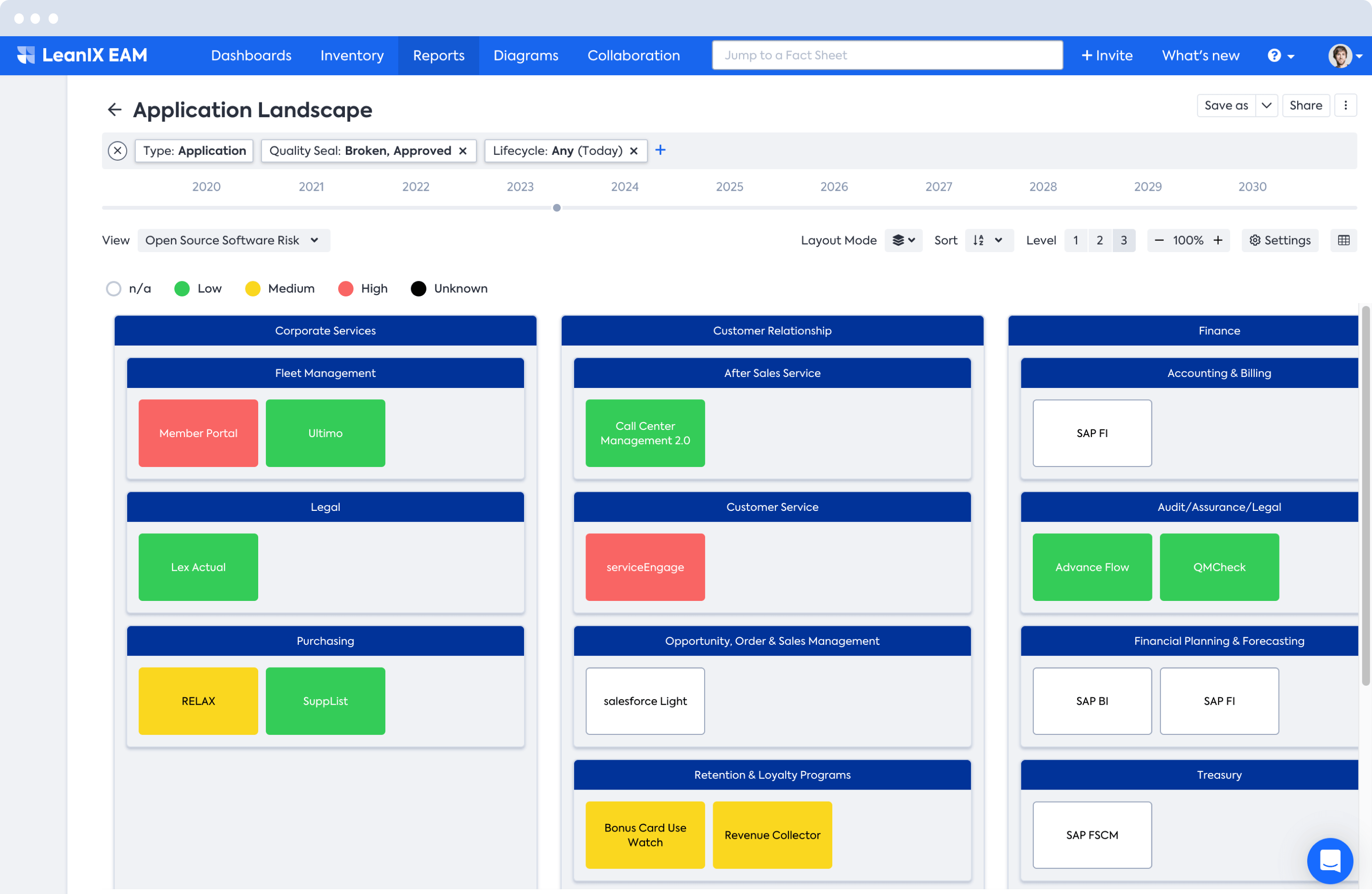This screenshot has width=1372, height=894.
Task: Toggle the Unknown legend item
Action: click(449, 288)
